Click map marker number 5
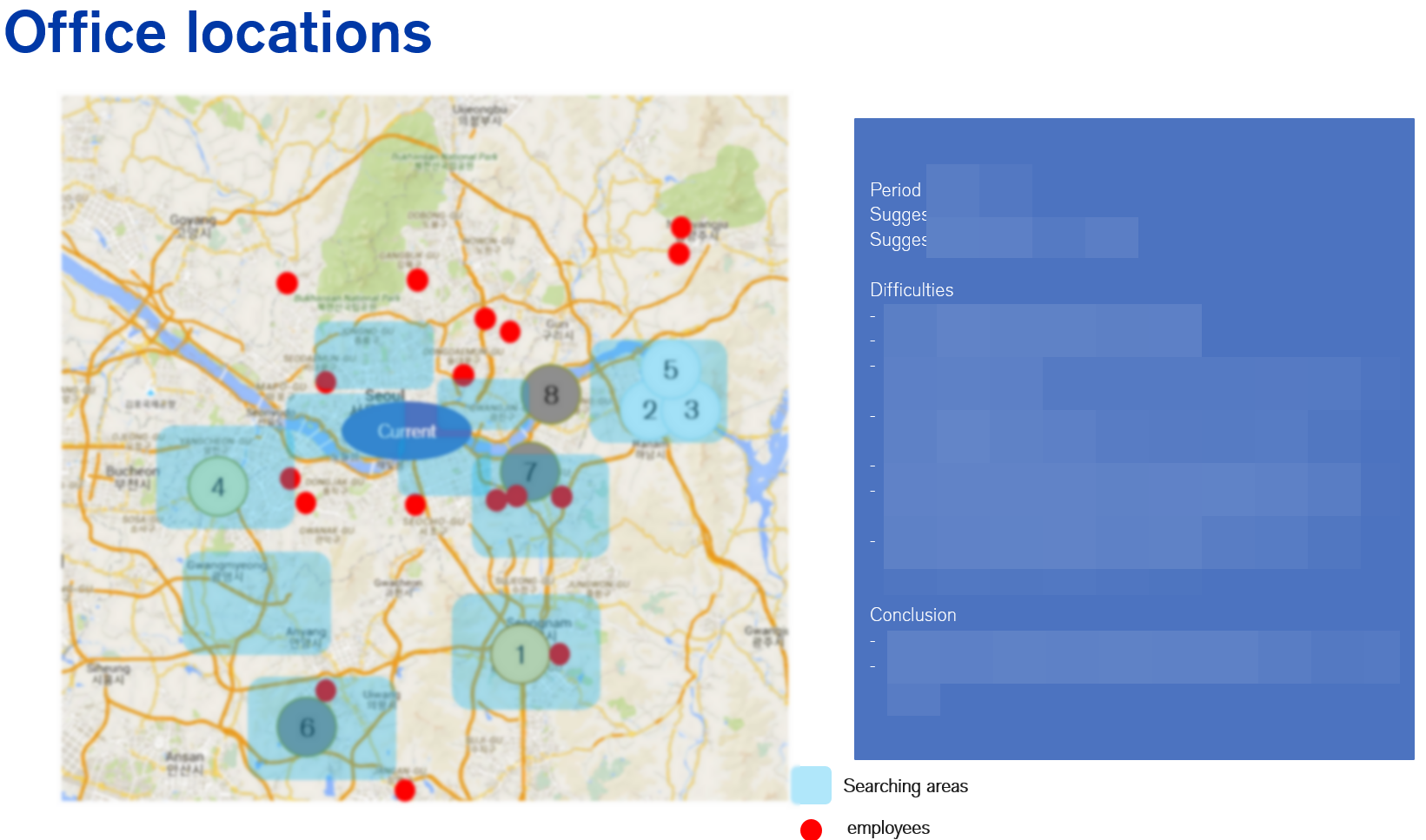 [670, 369]
